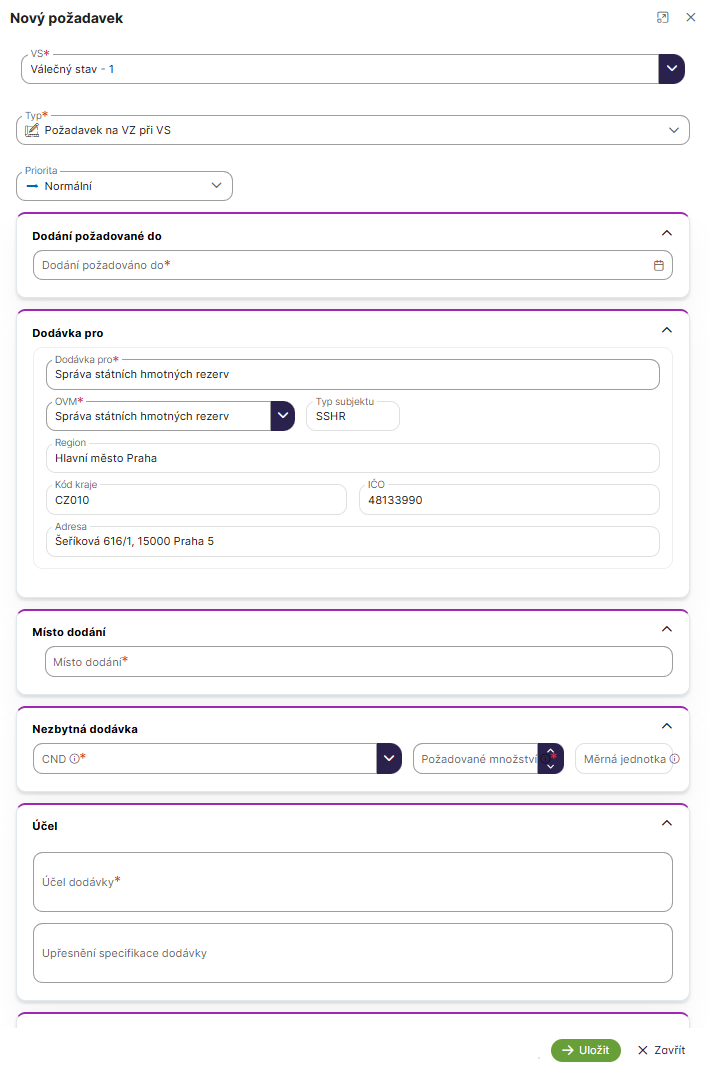Click the info icon next to CND
Screen dimensions: 710x1070
(x=74, y=759)
